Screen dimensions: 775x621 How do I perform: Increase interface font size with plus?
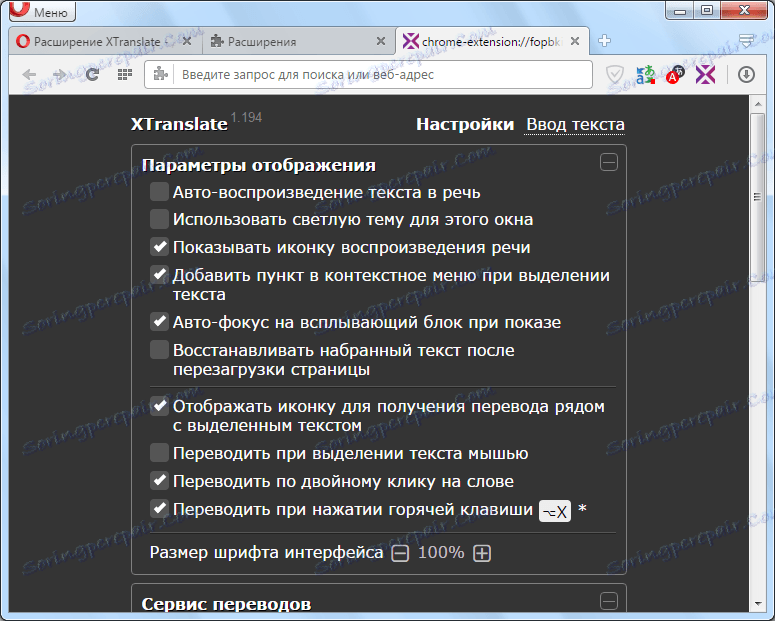tap(482, 553)
